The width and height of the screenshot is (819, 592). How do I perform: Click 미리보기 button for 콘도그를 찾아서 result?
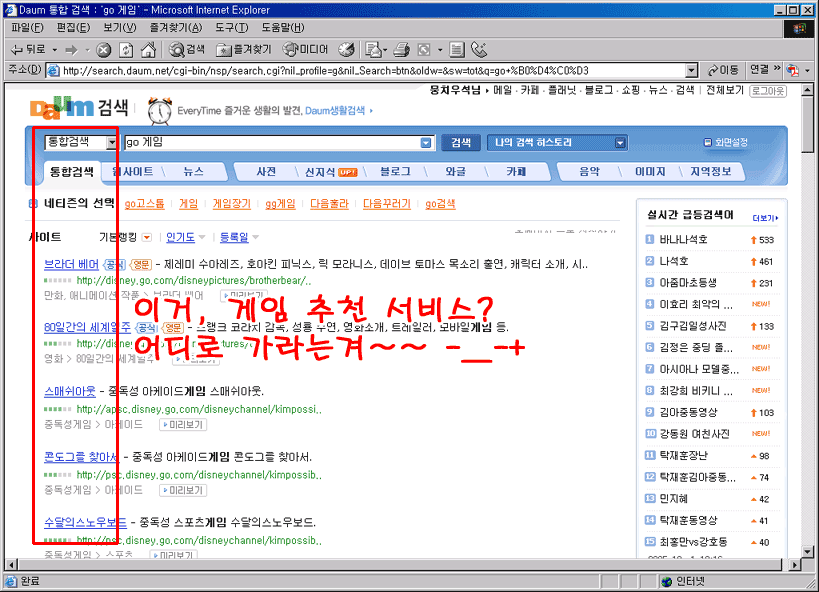click(x=183, y=490)
